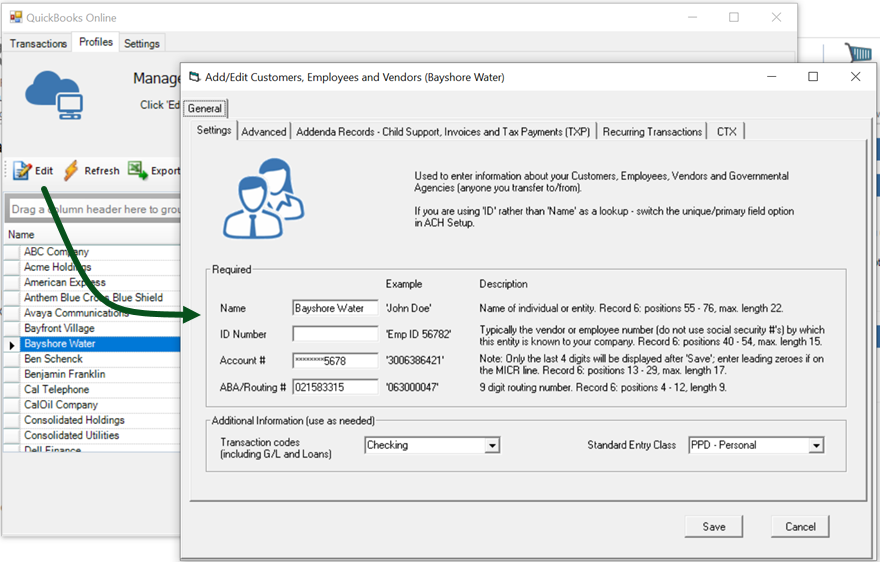The height and width of the screenshot is (562, 880).
Task: Click the Export spreadsheet icon
Action: [x=137, y=170]
